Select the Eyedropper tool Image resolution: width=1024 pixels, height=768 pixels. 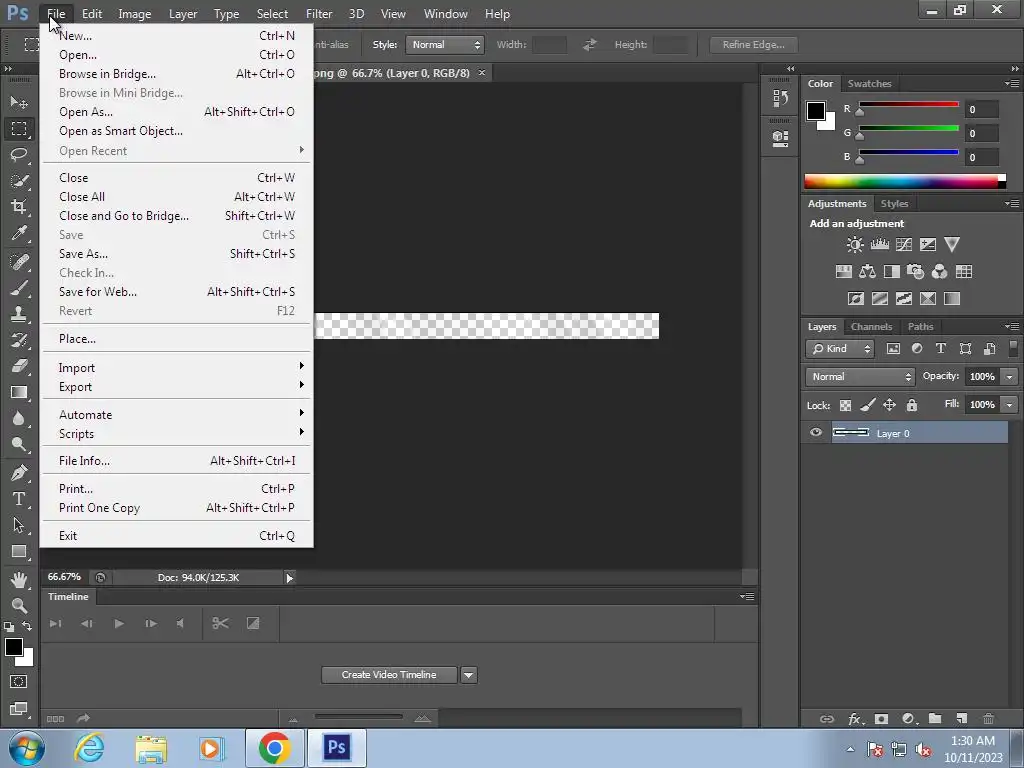(x=19, y=233)
